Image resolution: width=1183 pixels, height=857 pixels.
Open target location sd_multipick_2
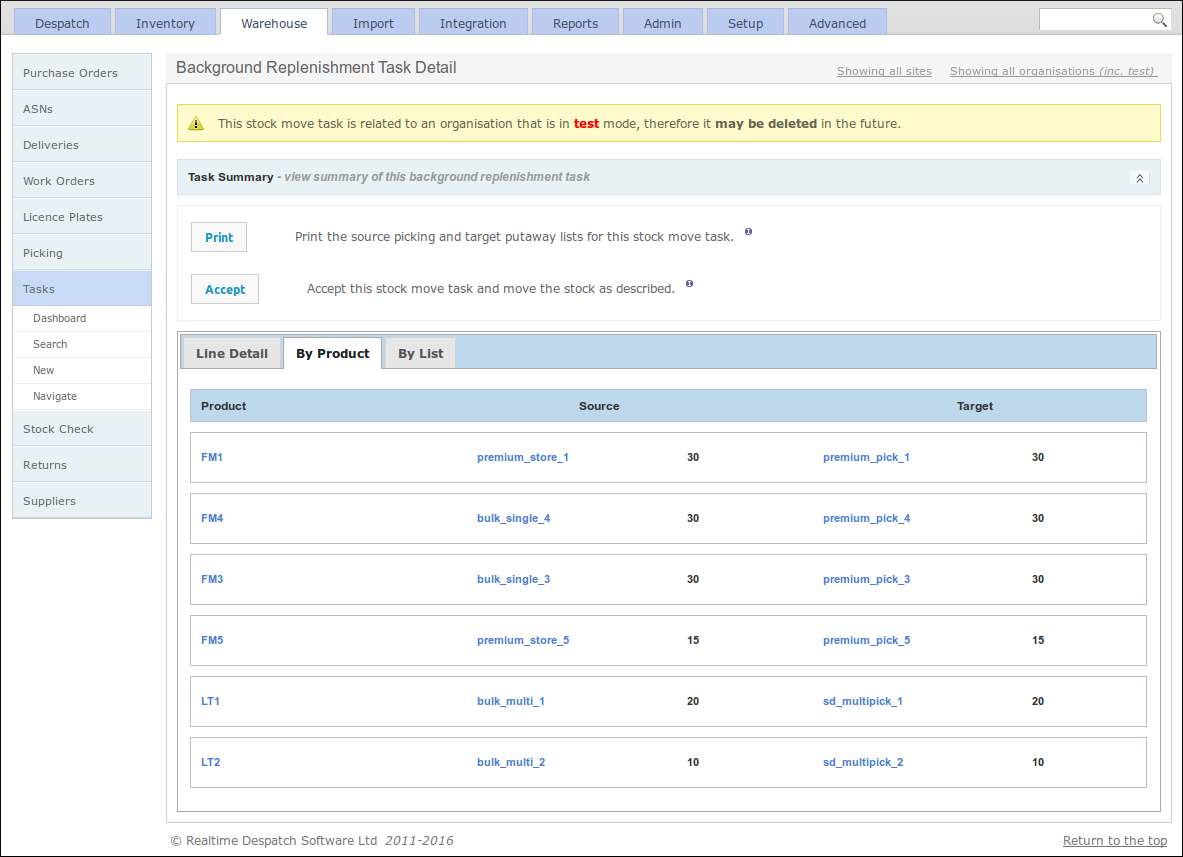[x=863, y=763]
